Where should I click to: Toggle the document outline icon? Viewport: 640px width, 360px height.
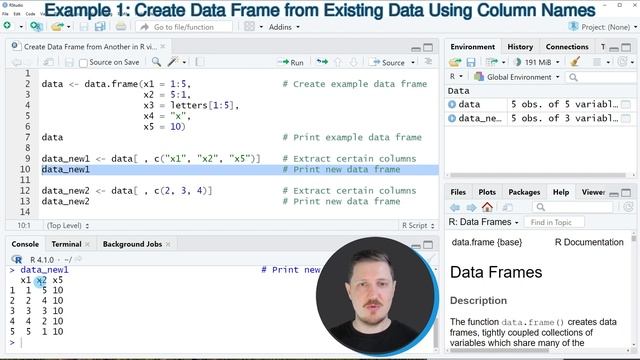click(428, 62)
